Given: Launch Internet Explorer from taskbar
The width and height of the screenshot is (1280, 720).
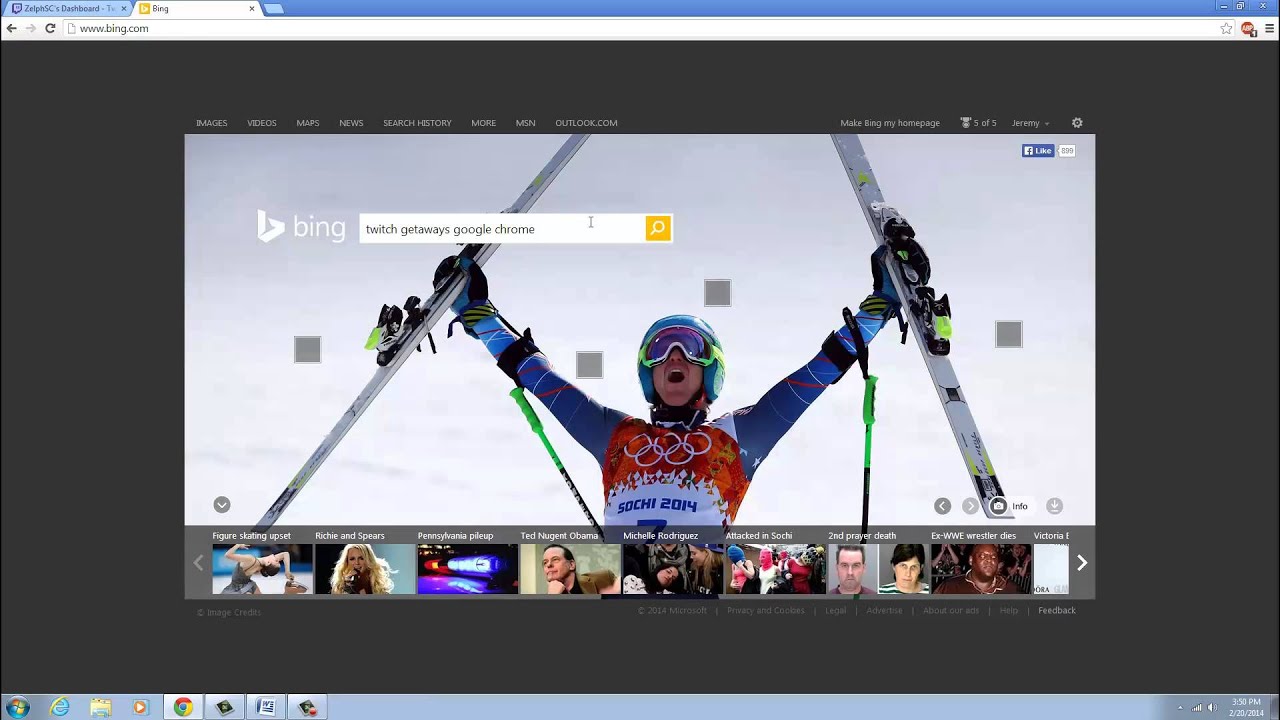Looking at the screenshot, I should click(x=60, y=707).
